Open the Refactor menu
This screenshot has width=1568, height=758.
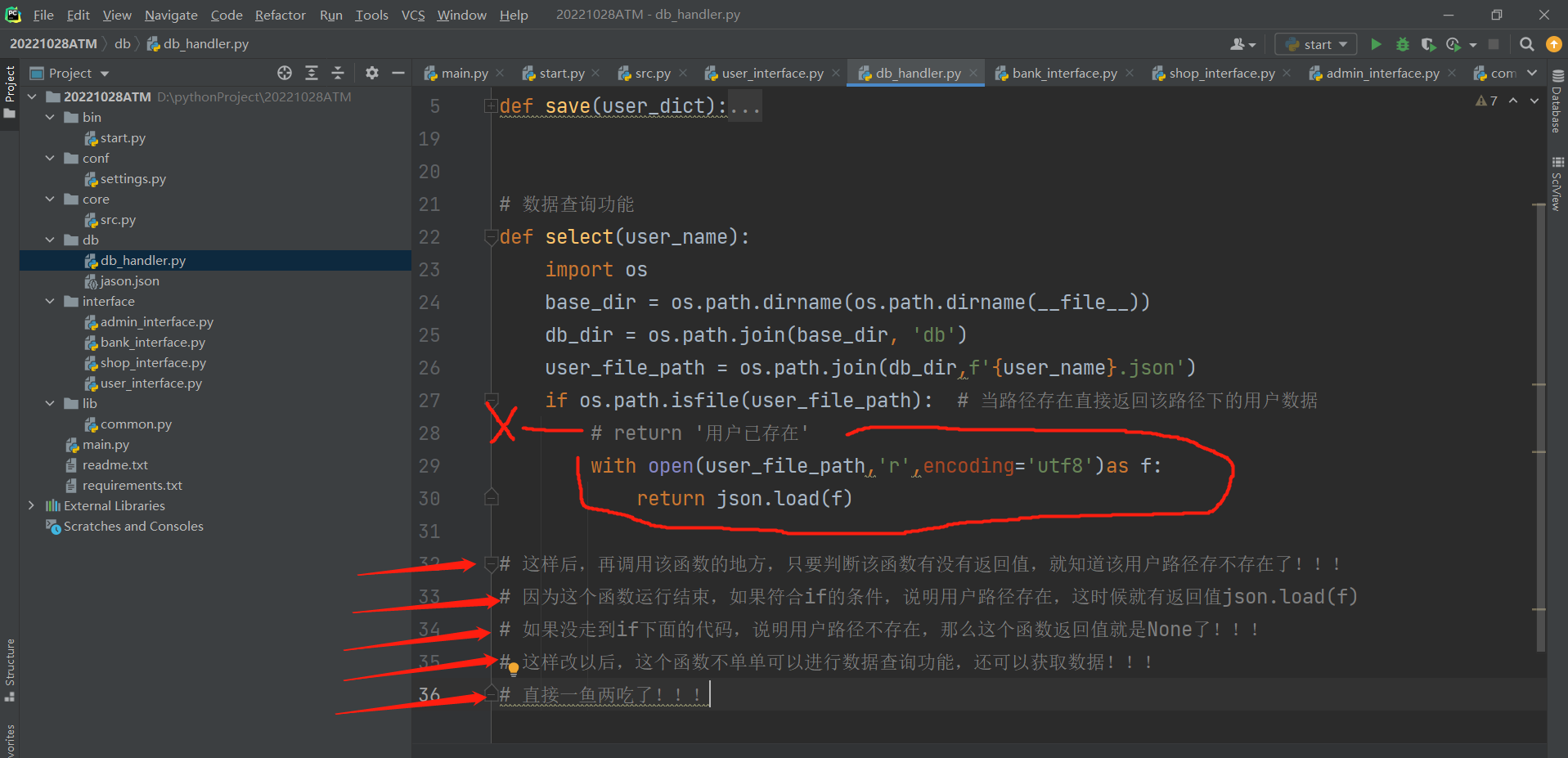click(x=280, y=15)
